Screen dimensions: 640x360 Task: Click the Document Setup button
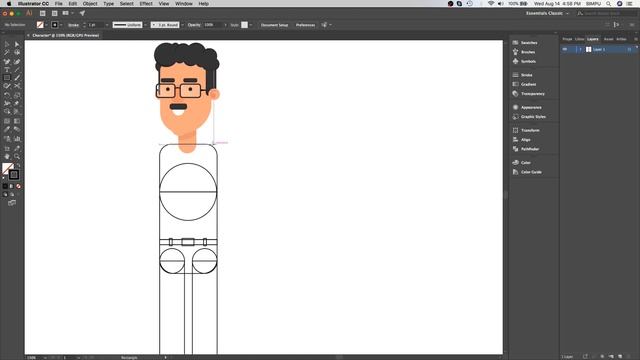[x=274, y=25]
